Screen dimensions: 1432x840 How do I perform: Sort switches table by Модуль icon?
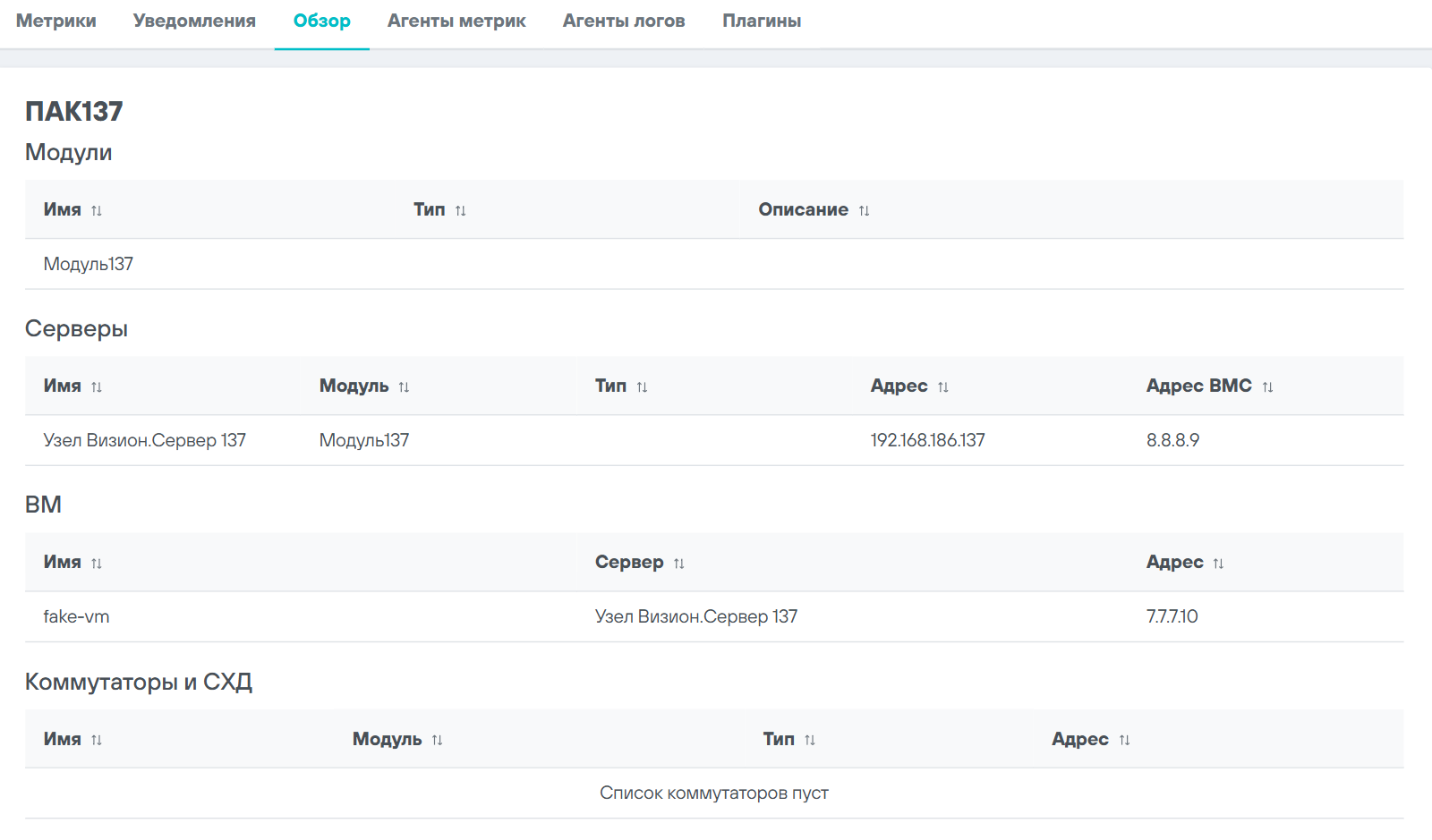tap(437, 741)
